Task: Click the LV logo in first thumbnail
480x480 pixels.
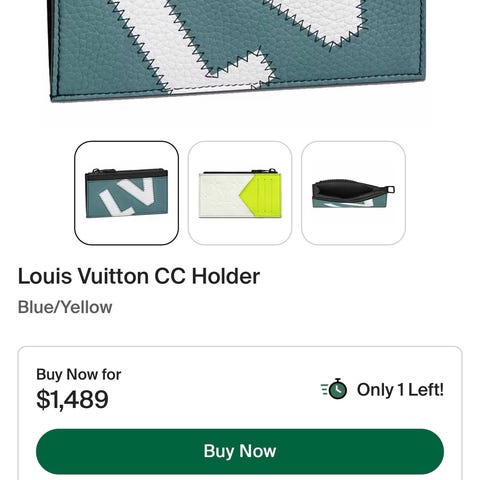Action: (x=126, y=197)
